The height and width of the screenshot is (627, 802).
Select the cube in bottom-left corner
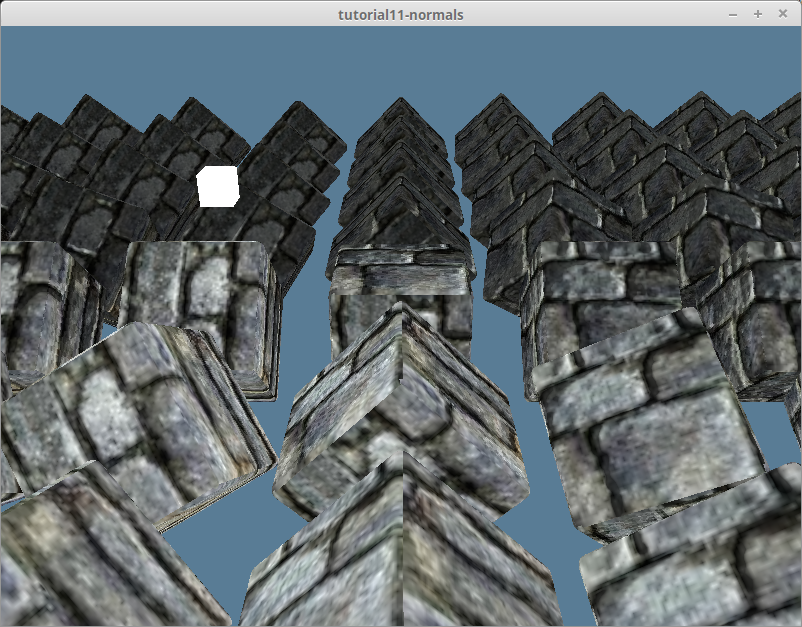[x=90, y=560]
